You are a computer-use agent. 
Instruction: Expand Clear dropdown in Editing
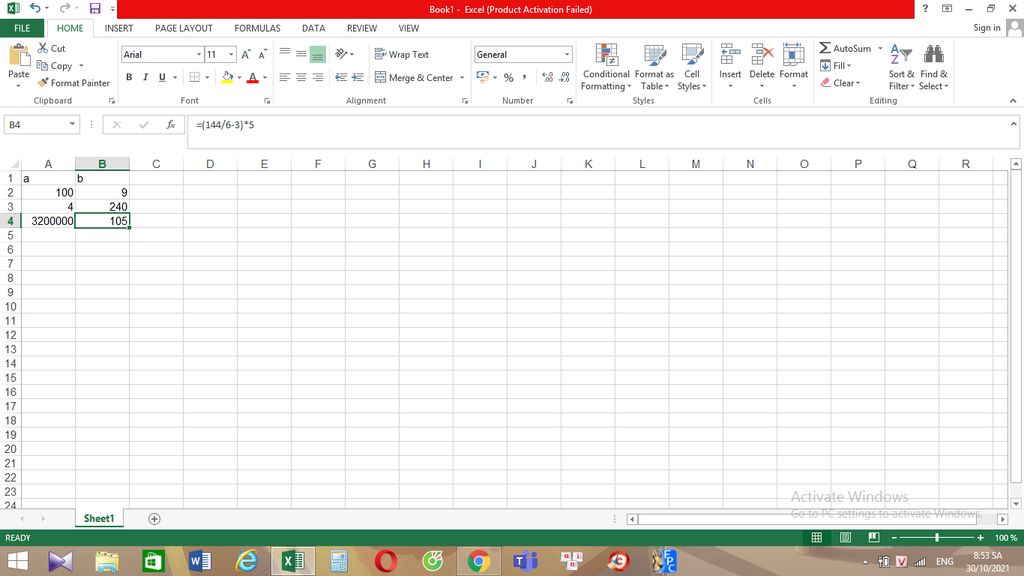857,83
